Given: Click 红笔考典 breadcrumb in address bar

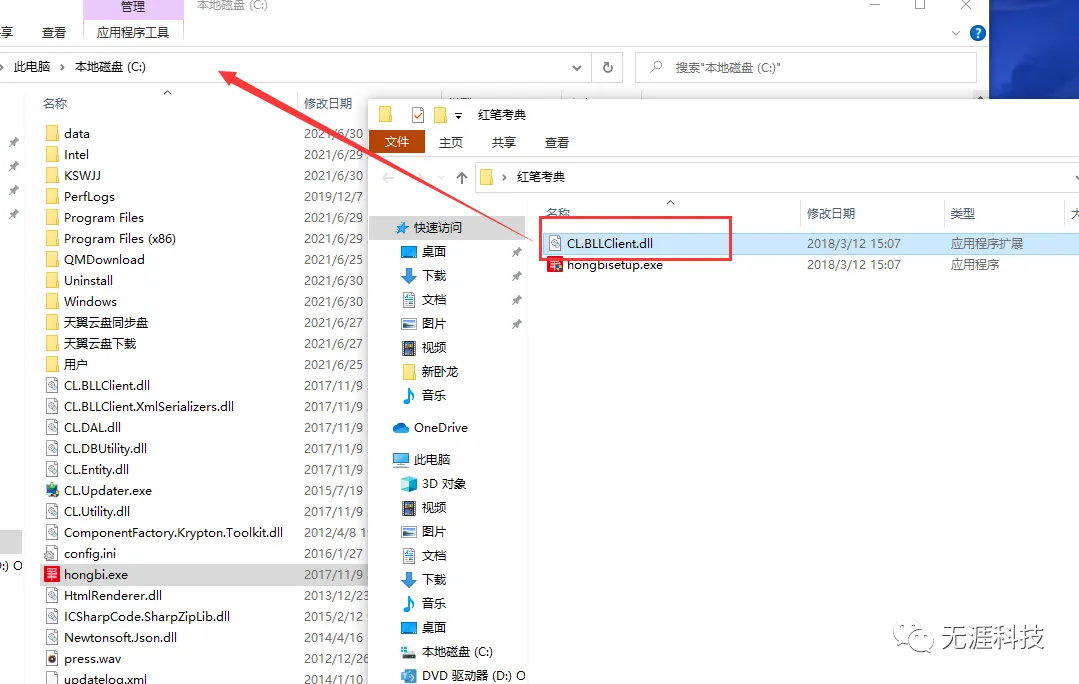Looking at the screenshot, I should tap(541, 177).
